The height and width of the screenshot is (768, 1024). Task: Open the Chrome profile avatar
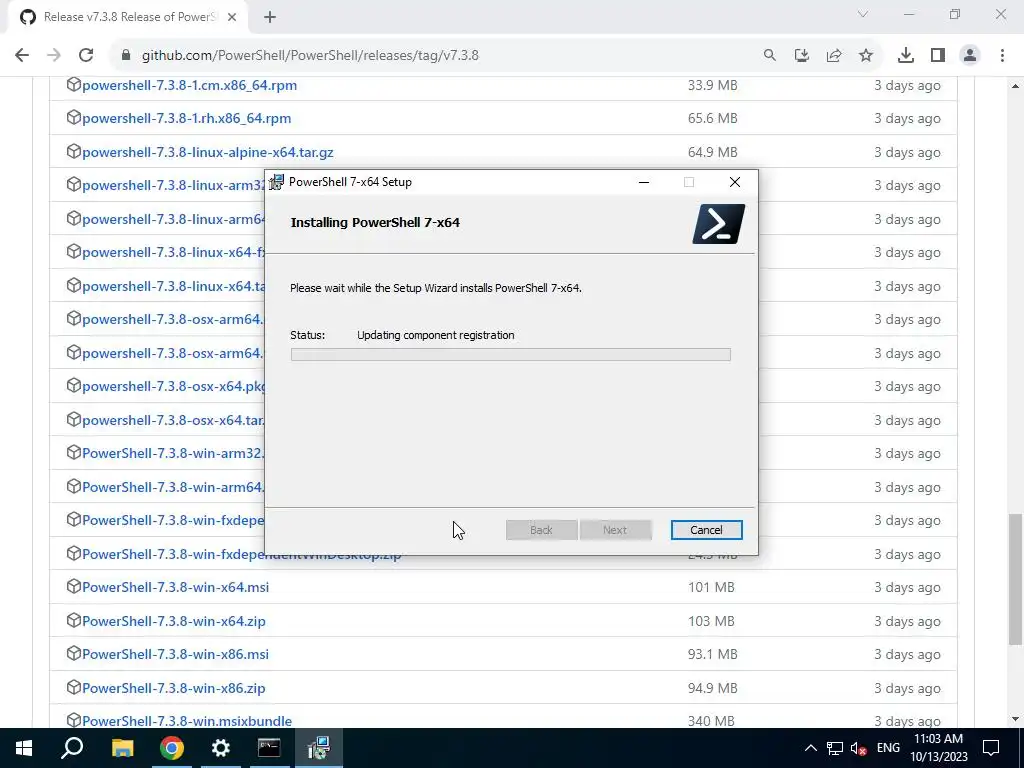(x=970, y=56)
